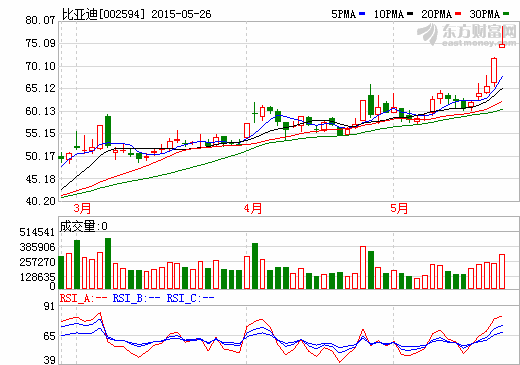Image resolution: width=520 pixels, height=365 pixels.
Task: Click the 50.17 price axis label
Action: coord(40,156)
